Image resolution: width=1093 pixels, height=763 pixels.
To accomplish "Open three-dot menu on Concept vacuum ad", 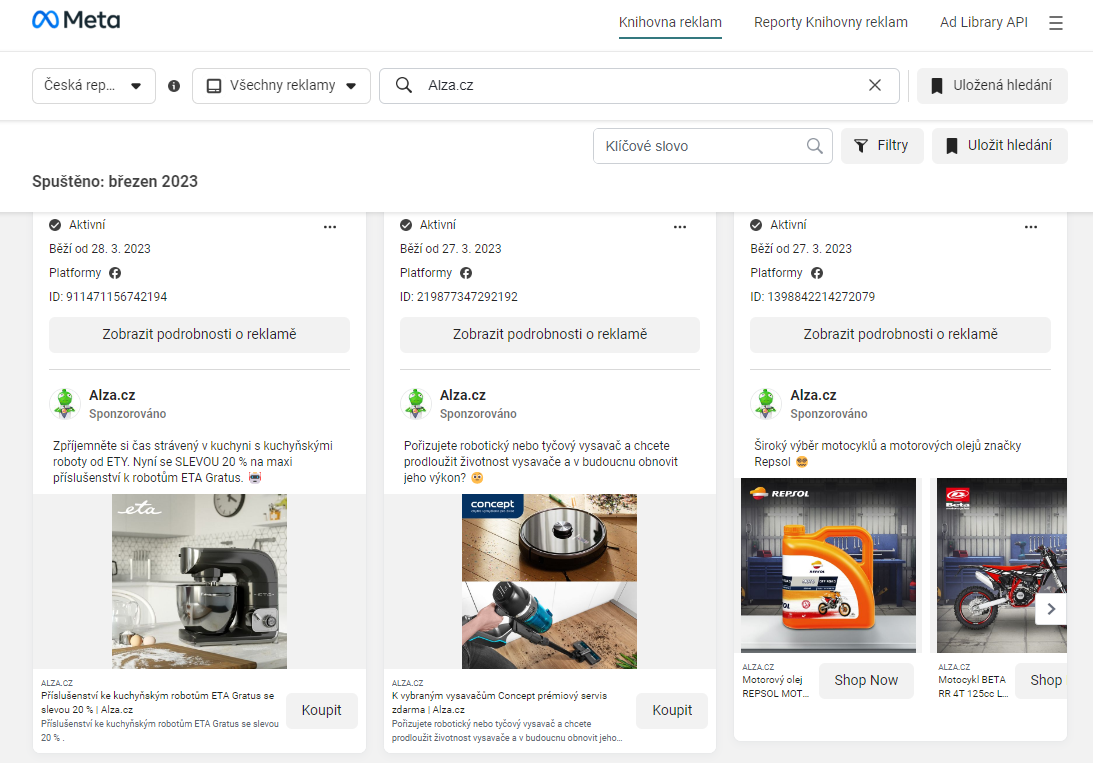I will pyautogui.click(x=680, y=227).
